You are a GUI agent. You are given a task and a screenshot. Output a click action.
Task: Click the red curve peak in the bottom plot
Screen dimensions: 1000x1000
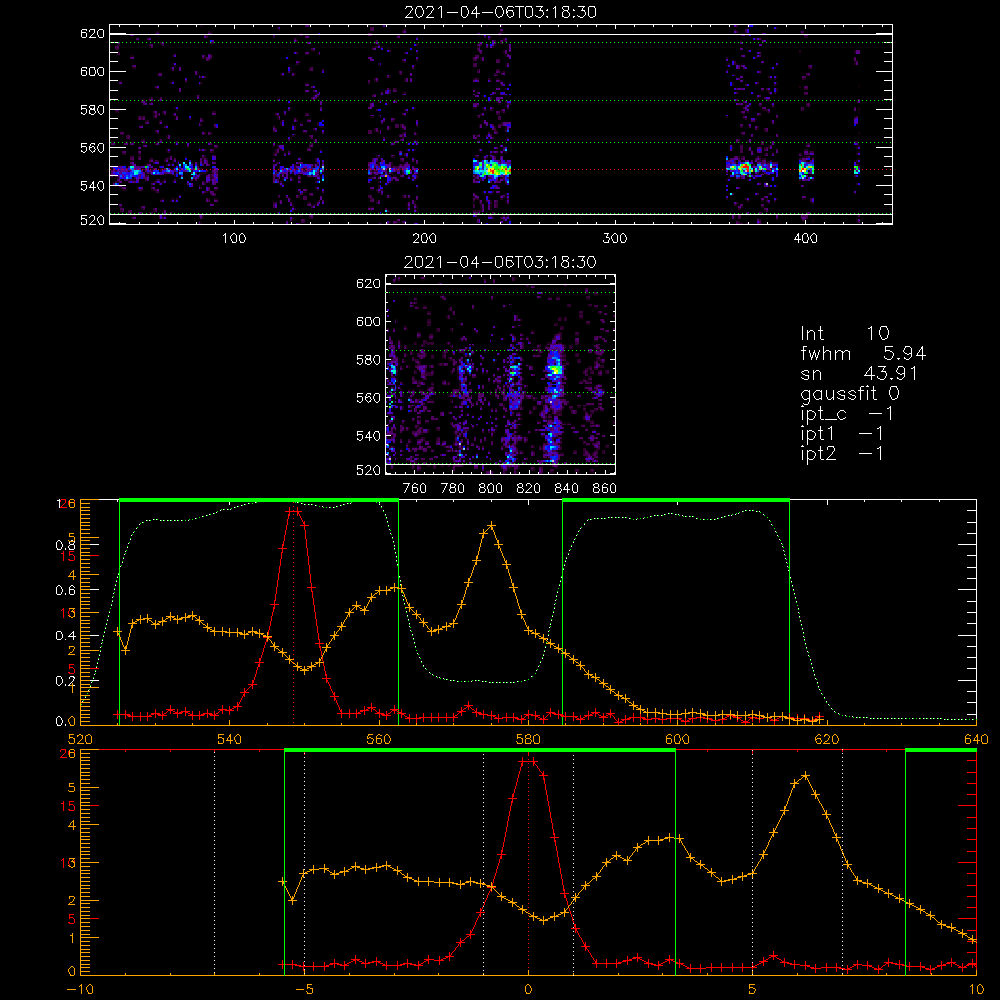(x=529, y=761)
